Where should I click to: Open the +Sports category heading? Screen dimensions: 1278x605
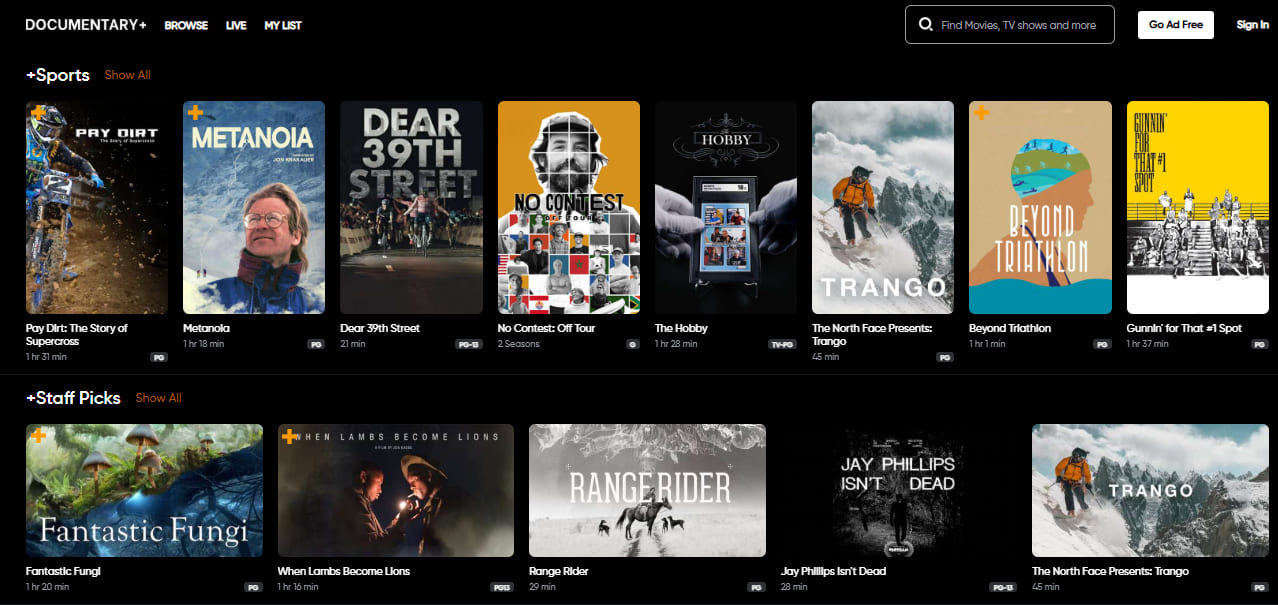tap(58, 75)
